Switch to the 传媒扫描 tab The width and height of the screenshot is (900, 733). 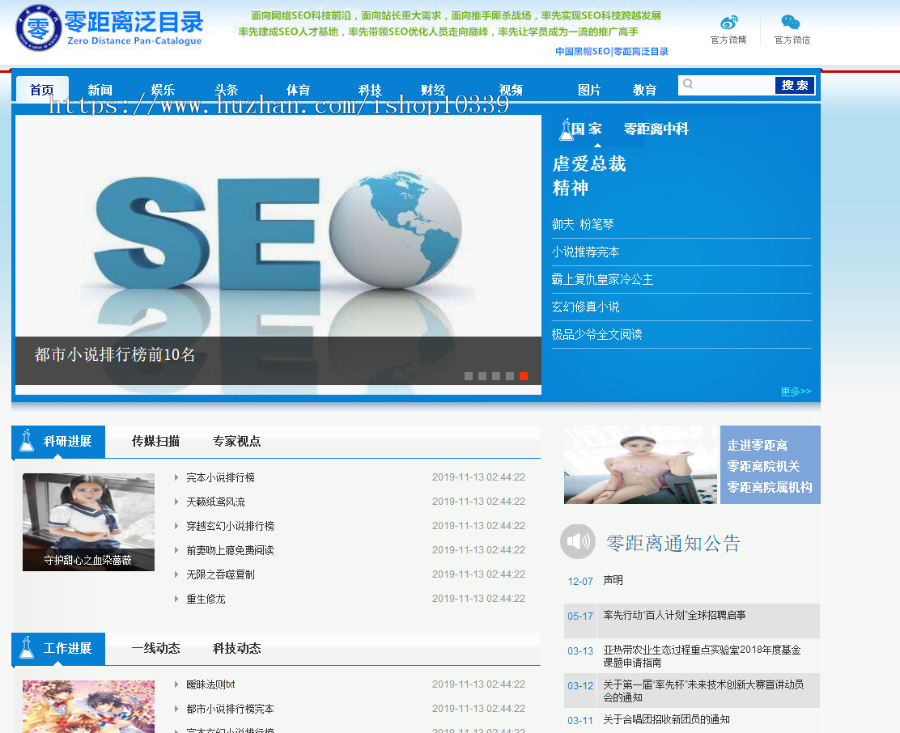(156, 441)
